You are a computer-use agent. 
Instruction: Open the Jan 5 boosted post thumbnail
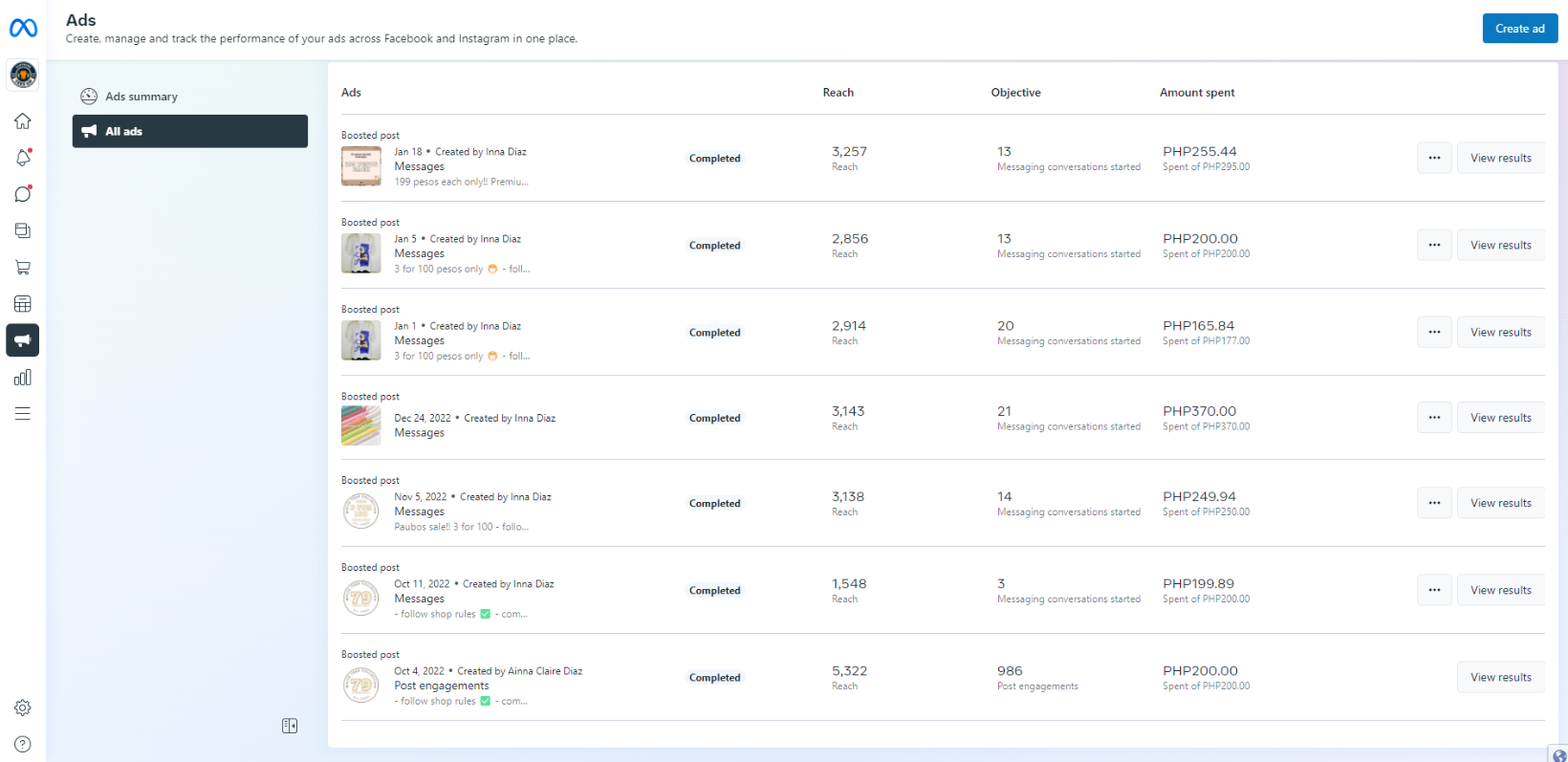coord(361,253)
